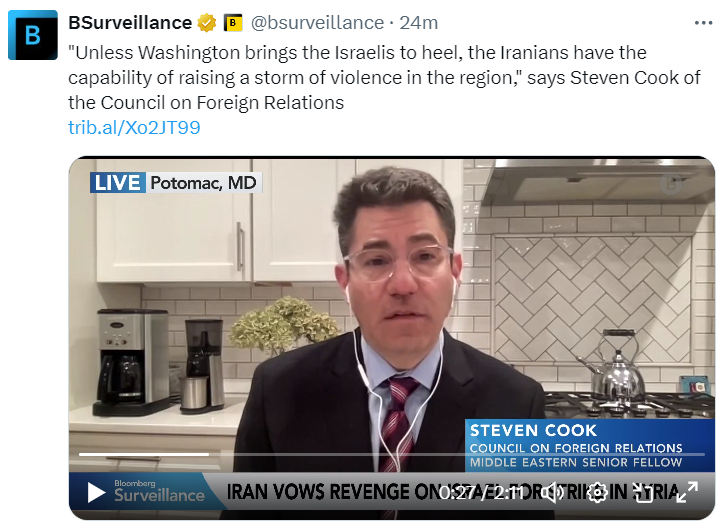Mute the video using the speaker icon
Image resolution: width=724 pixels, height=529 pixels.
coord(552,493)
